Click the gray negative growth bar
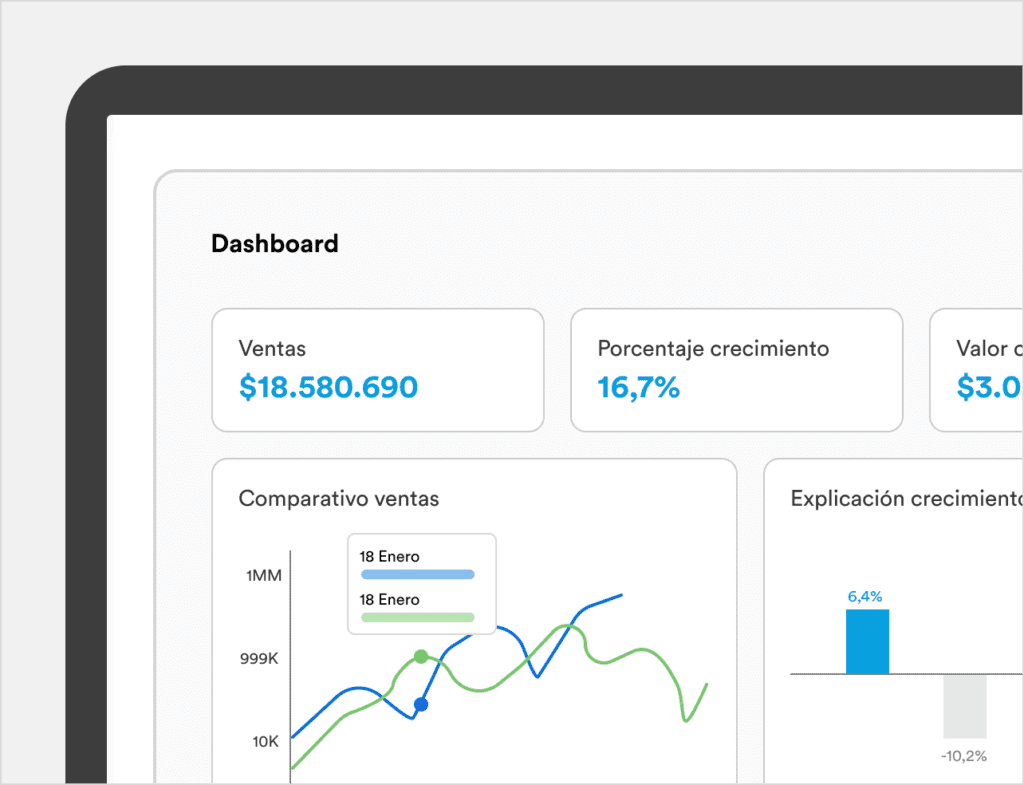This screenshot has width=1024, height=785. click(964, 706)
